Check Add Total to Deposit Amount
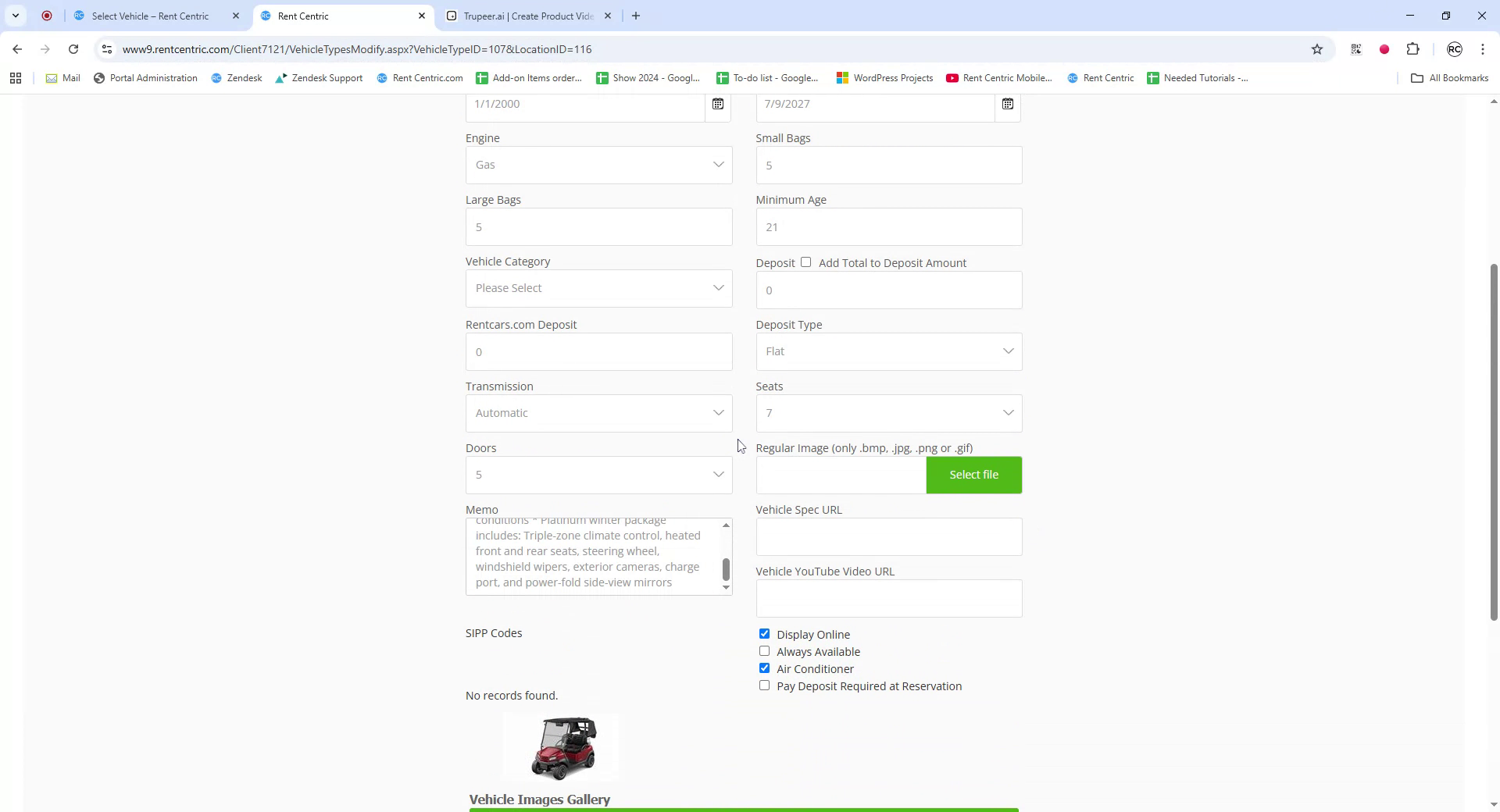This screenshot has width=1500, height=812. point(806,262)
